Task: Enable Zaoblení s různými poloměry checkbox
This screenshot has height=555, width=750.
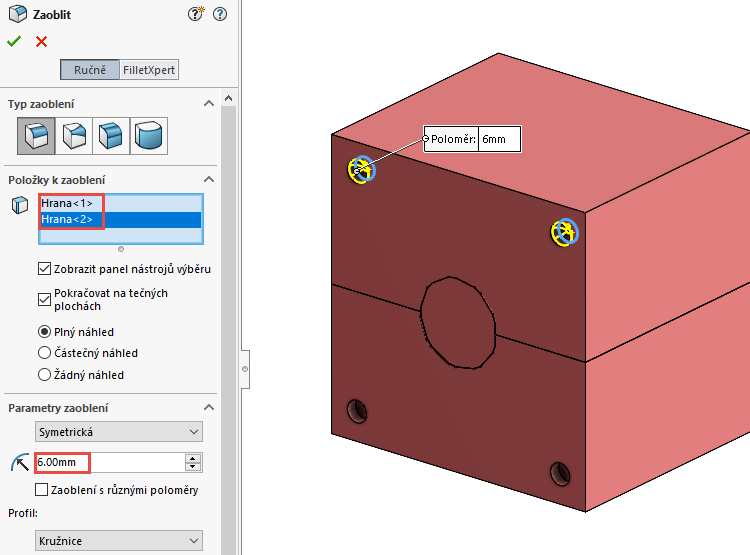Action: [x=42, y=490]
